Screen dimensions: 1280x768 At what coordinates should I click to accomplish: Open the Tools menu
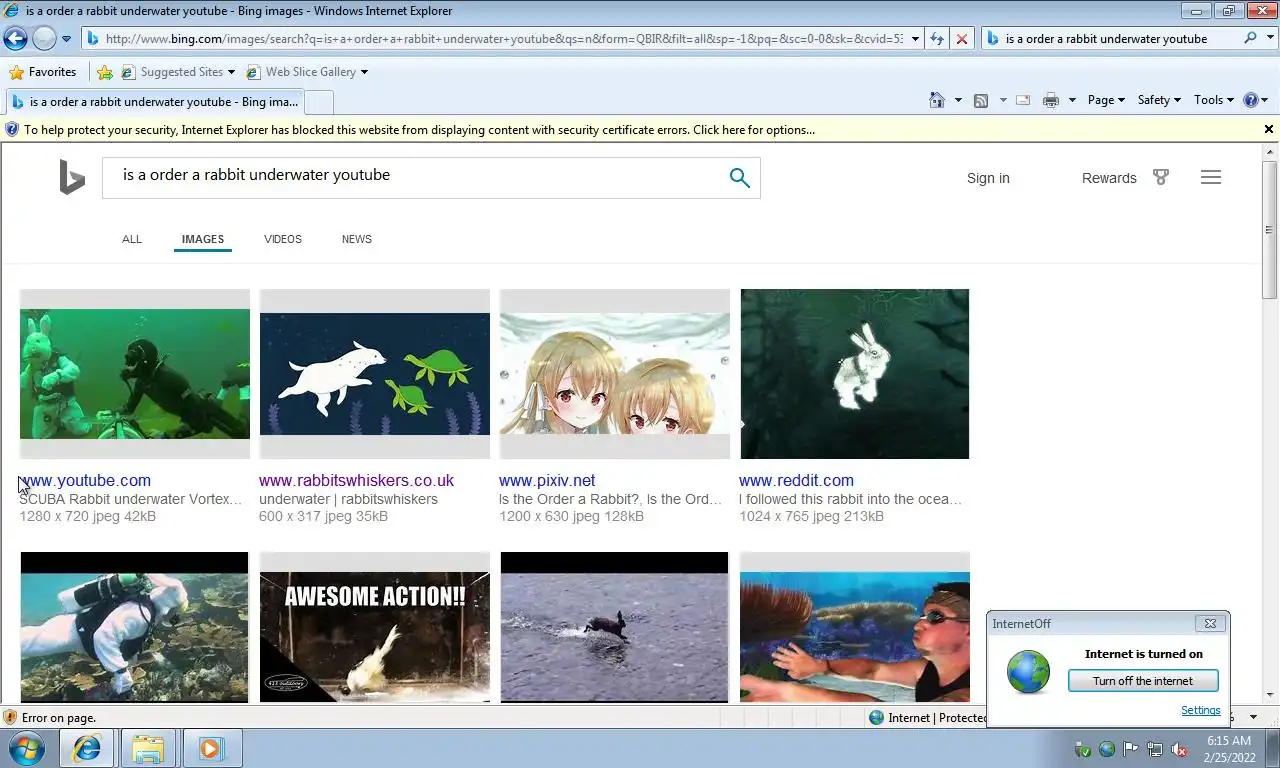pyautogui.click(x=1214, y=100)
